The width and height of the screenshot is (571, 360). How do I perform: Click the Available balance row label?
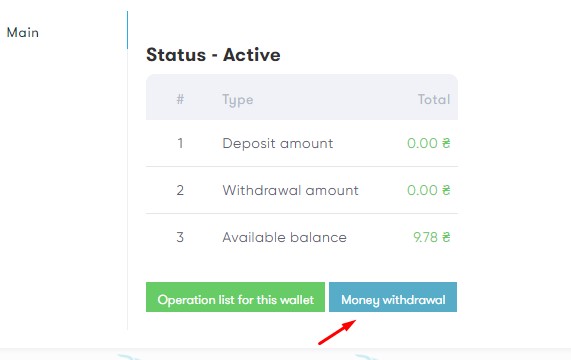pos(284,237)
